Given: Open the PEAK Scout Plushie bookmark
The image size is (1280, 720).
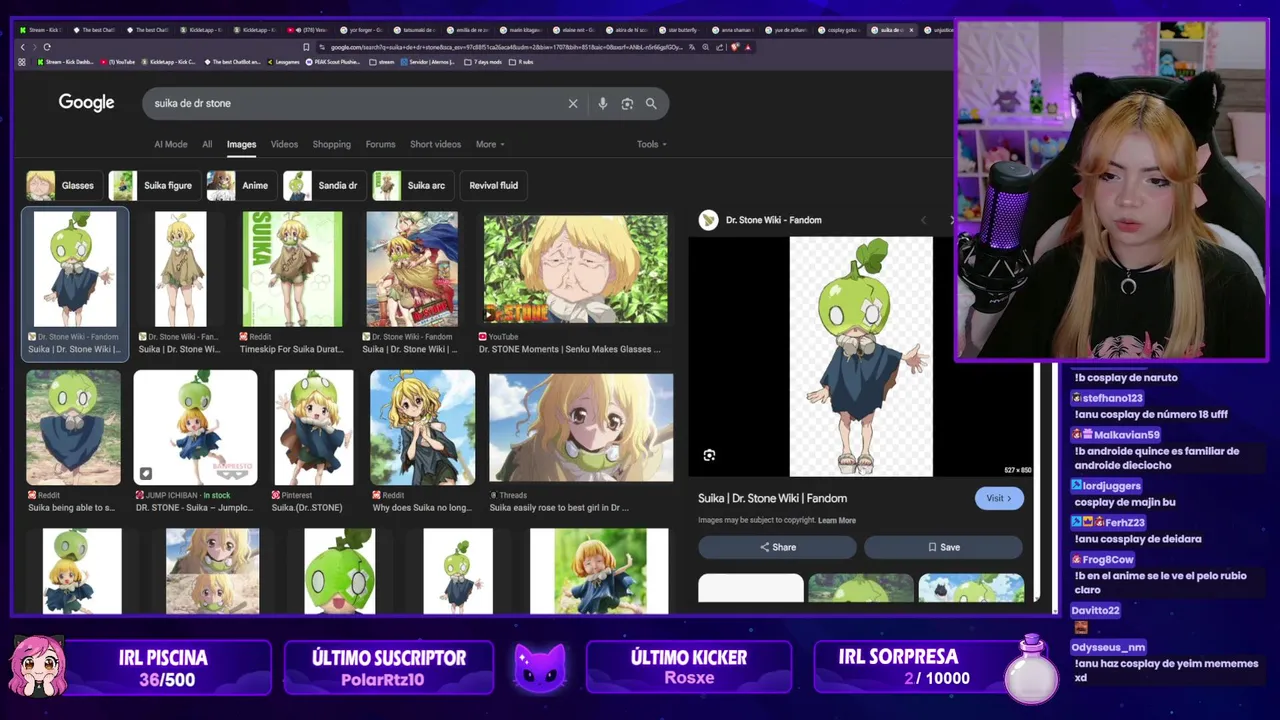Looking at the screenshot, I should click(333, 62).
